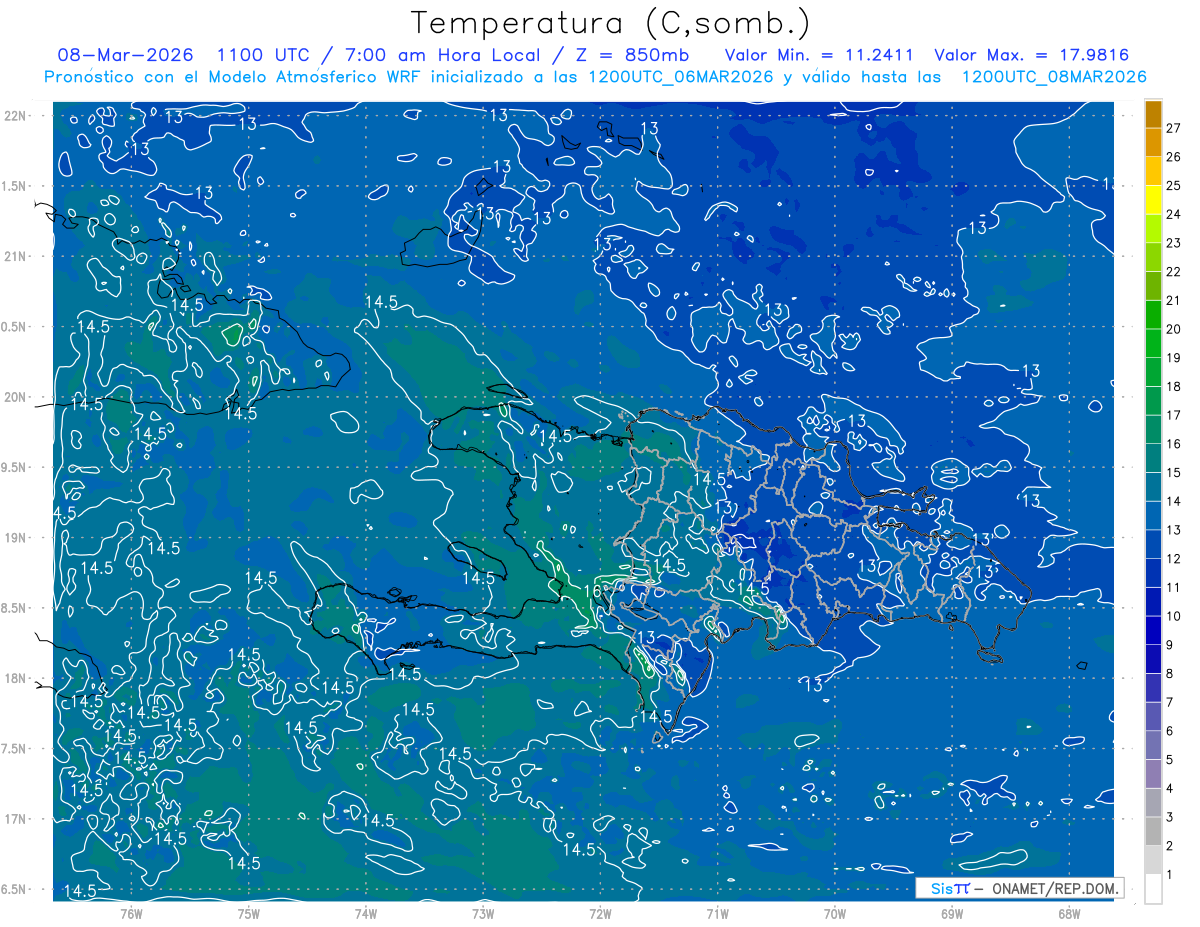
Task: Click the 22N latitude axis label
Action: pos(17,115)
